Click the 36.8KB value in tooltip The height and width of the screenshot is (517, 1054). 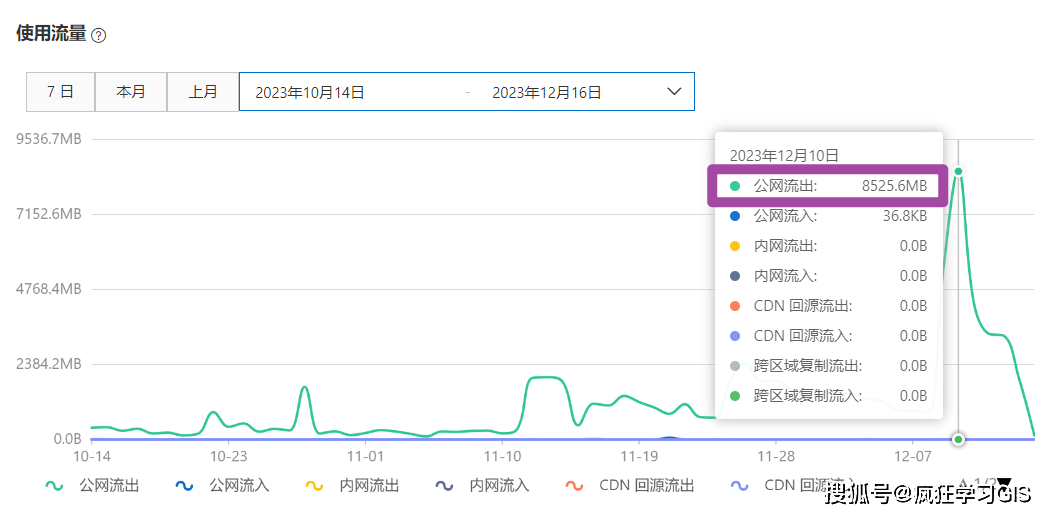point(905,216)
